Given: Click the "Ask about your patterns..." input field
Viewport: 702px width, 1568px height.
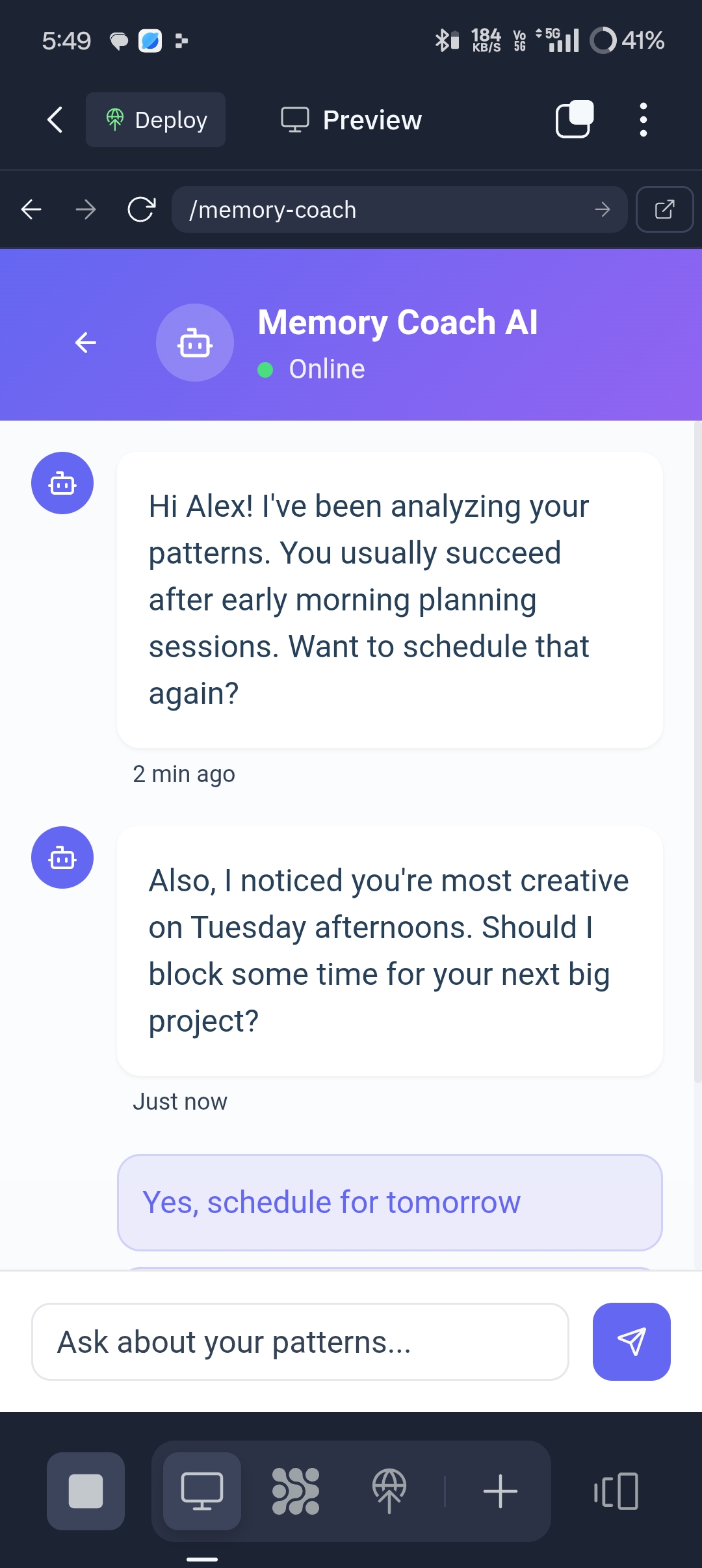Looking at the screenshot, I should pyautogui.click(x=300, y=1341).
